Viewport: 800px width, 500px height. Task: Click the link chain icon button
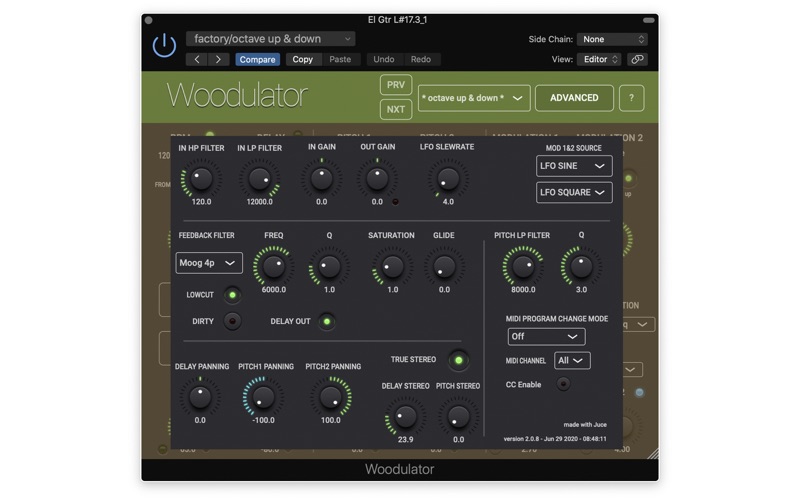coord(637,59)
